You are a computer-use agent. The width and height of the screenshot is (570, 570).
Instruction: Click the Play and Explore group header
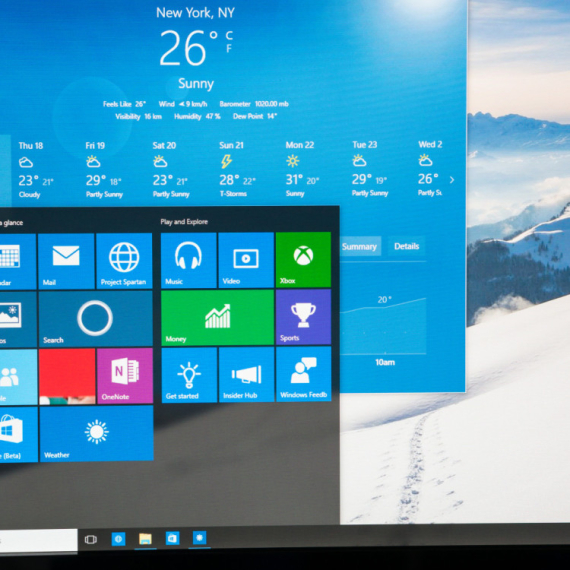coord(184,221)
